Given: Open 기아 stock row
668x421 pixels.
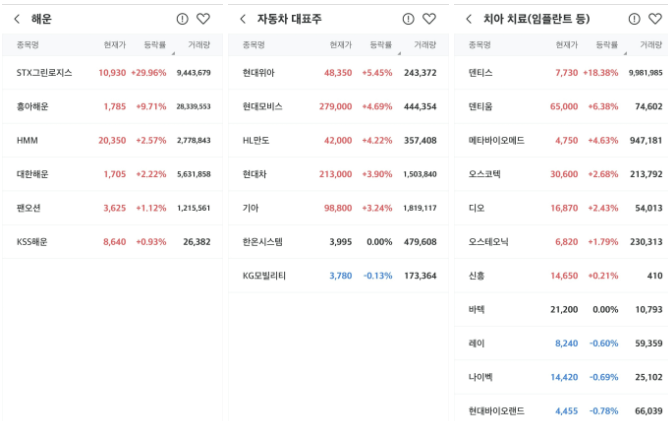Looking at the screenshot, I should [339, 208].
